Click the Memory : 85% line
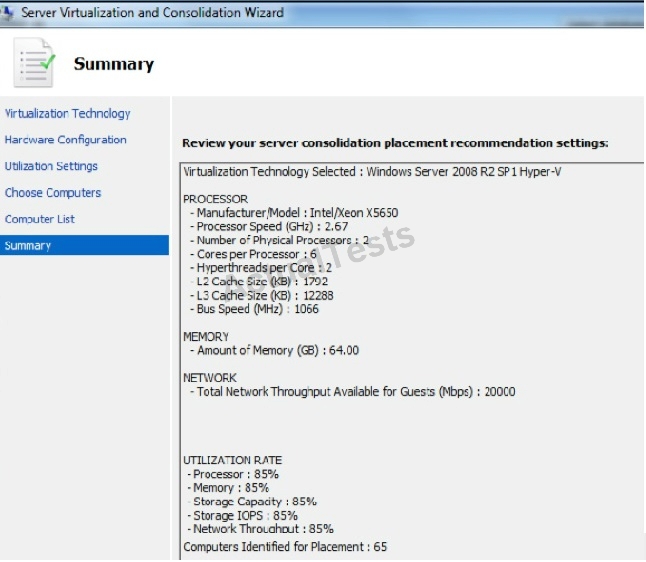646x562 pixels. [228, 487]
